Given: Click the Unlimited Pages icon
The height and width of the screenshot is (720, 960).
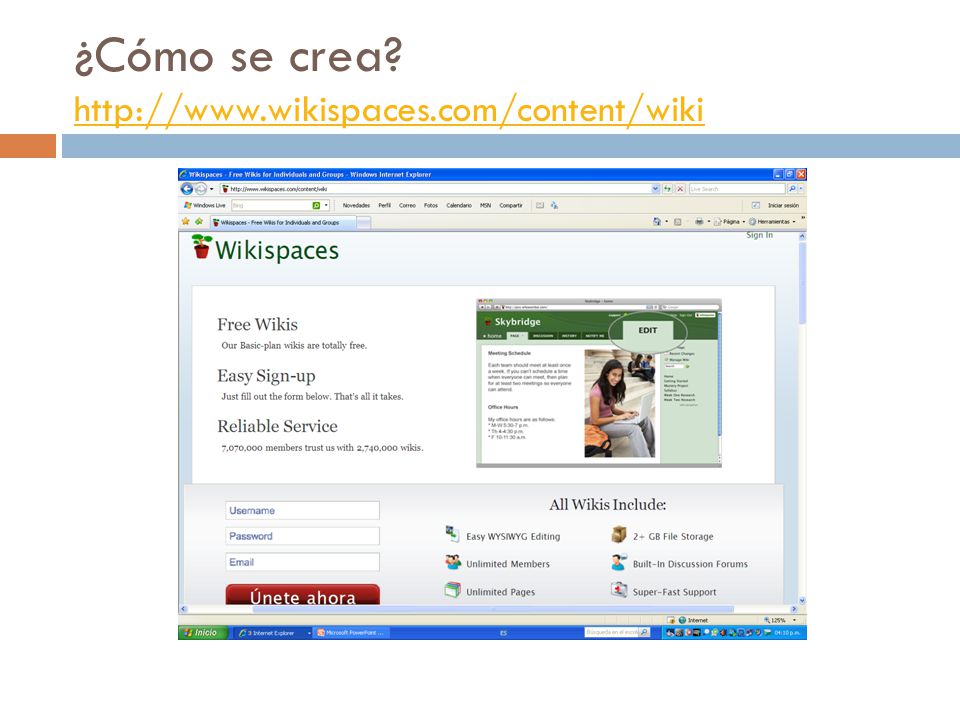Looking at the screenshot, I should [x=452, y=590].
